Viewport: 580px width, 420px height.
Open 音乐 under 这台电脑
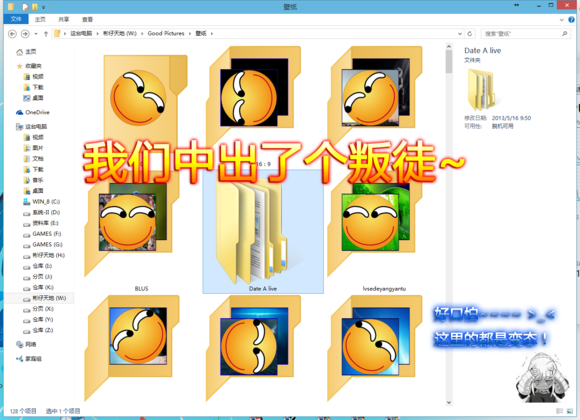click(x=34, y=180)
